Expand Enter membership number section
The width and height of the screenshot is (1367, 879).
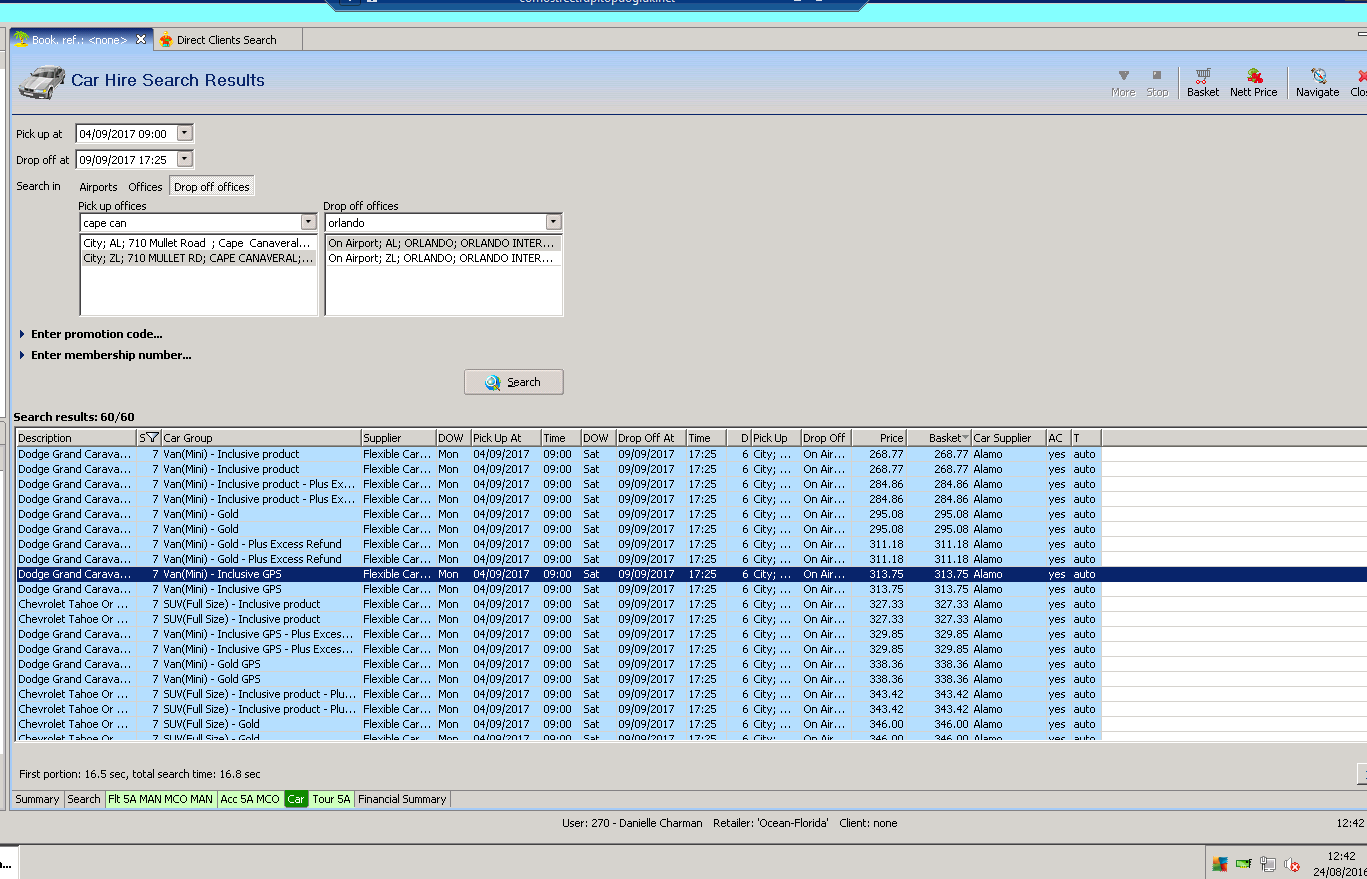click(110, 355)
